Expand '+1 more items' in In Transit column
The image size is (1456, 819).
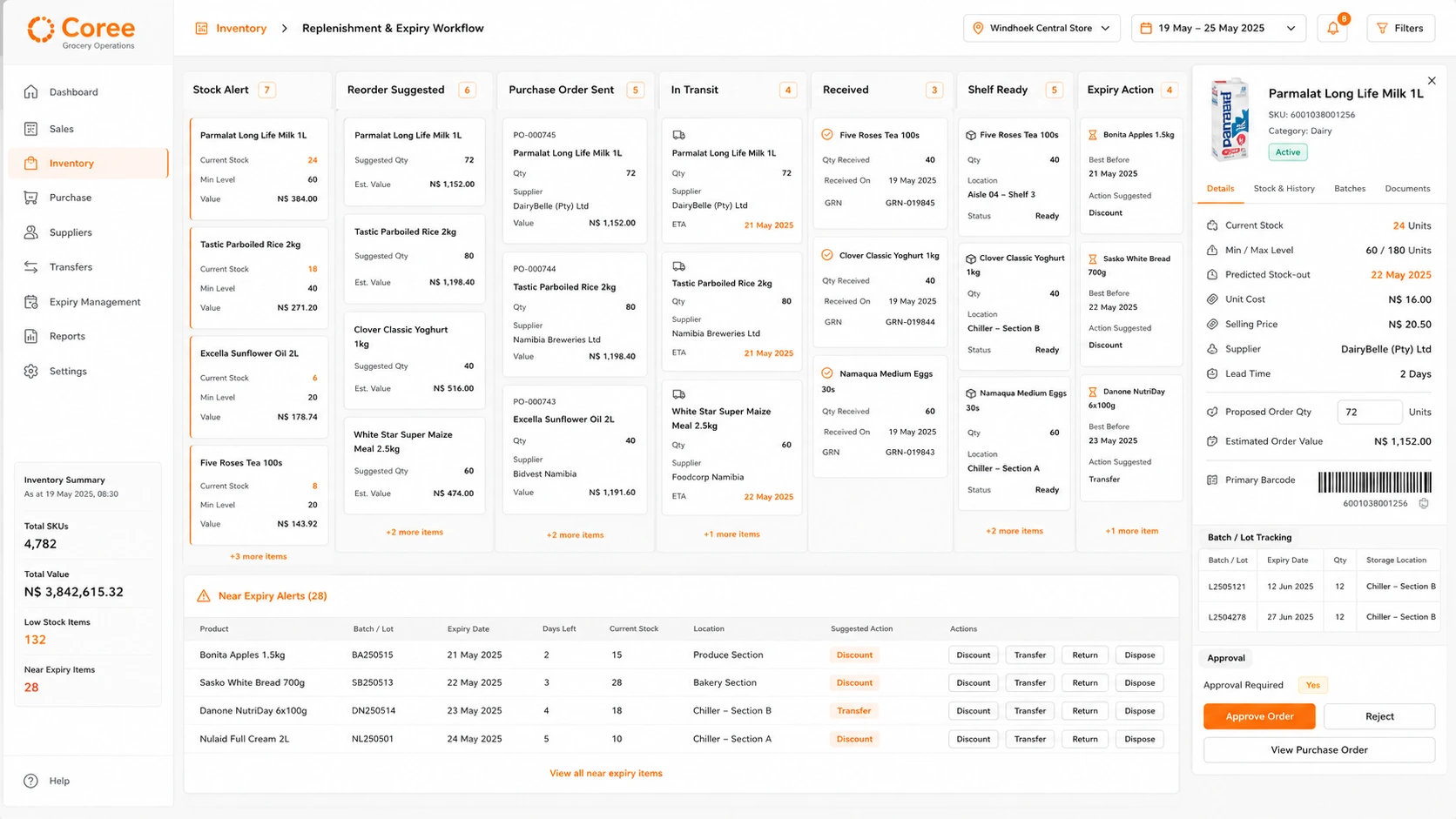[731, 534]
